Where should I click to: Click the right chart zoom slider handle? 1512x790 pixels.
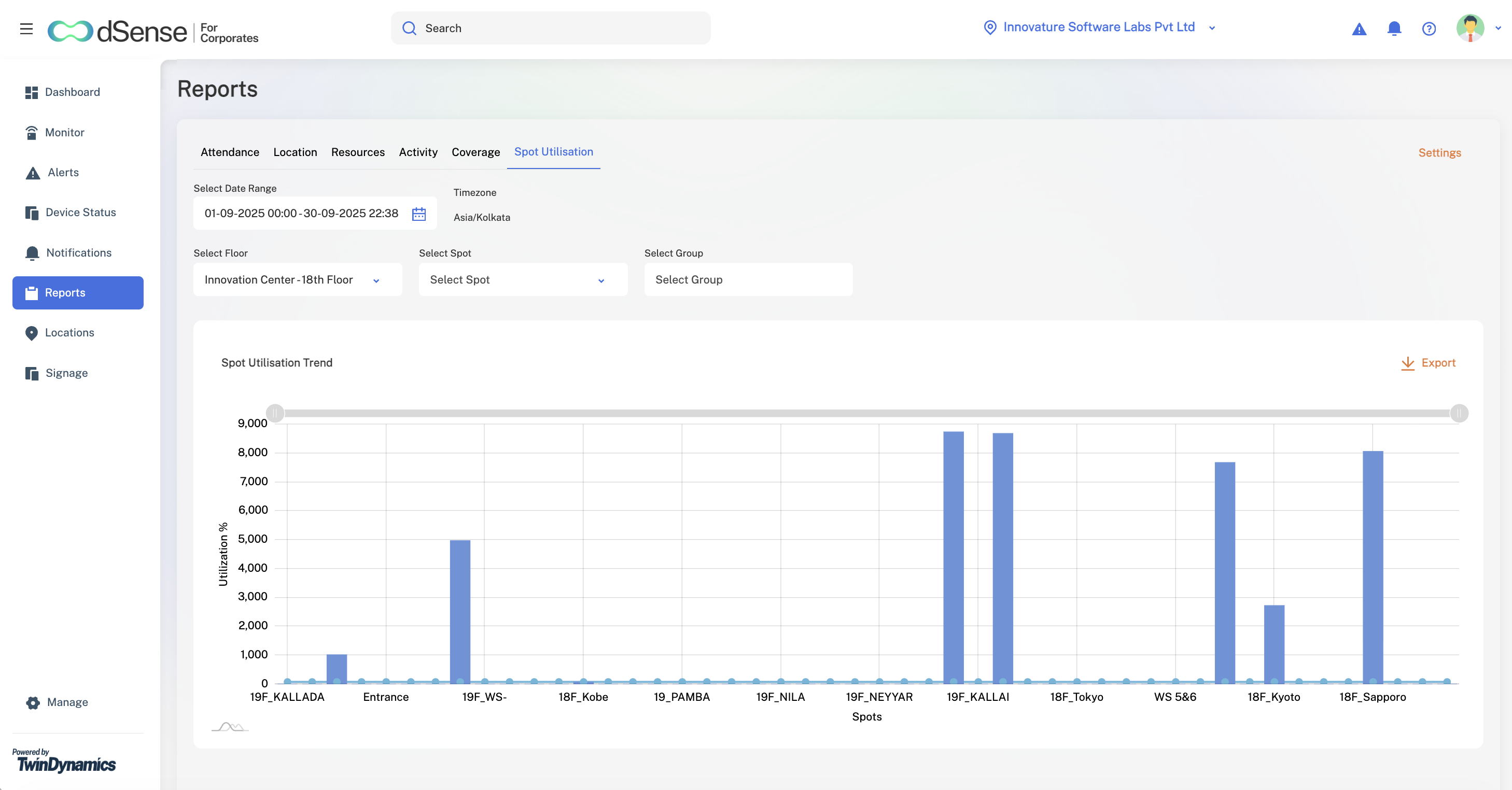coord(1459,413)
